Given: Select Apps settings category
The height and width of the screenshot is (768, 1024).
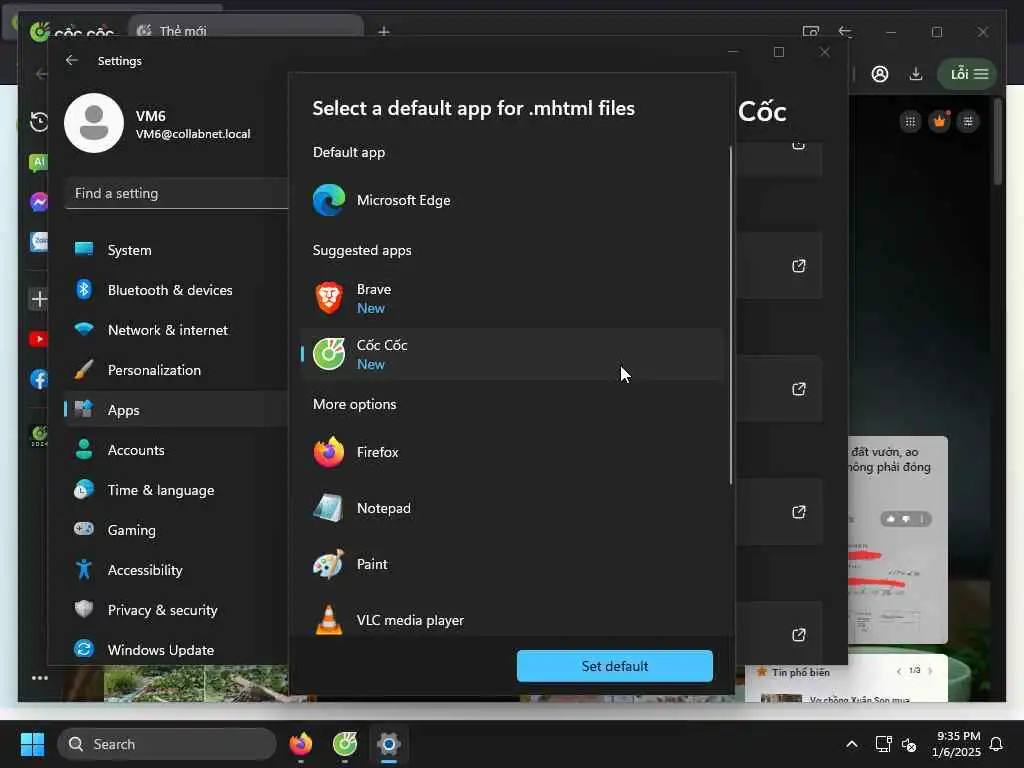Looking at the screenshot, I should point(176,409).
